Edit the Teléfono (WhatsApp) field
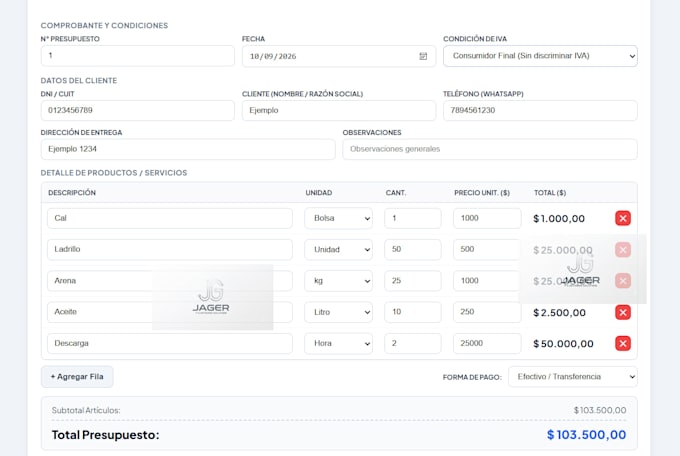 tap(540, 110)
